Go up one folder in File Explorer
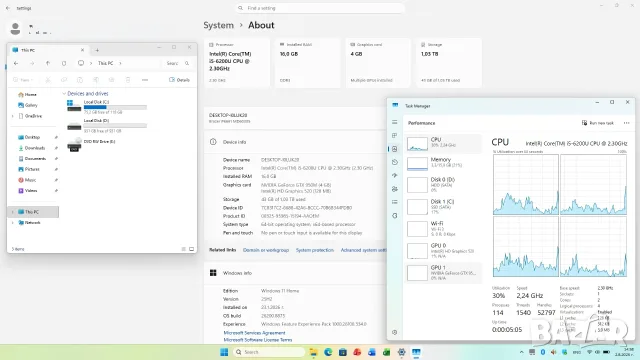 pyautogui.click(x=48, y=63)
